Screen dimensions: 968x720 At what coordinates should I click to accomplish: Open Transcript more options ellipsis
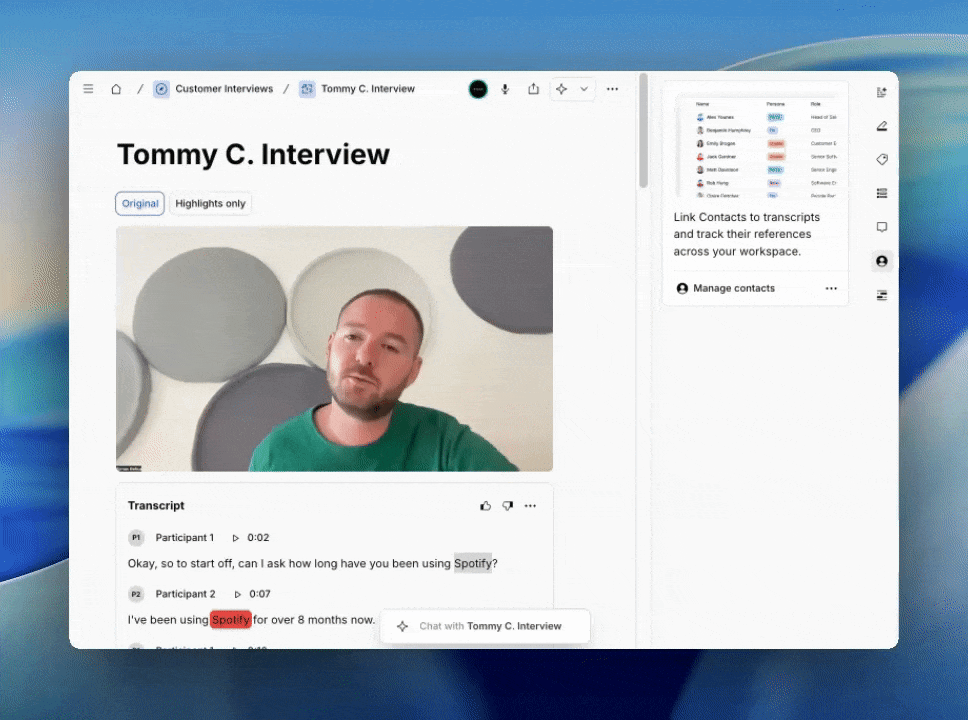coord(530,506)
